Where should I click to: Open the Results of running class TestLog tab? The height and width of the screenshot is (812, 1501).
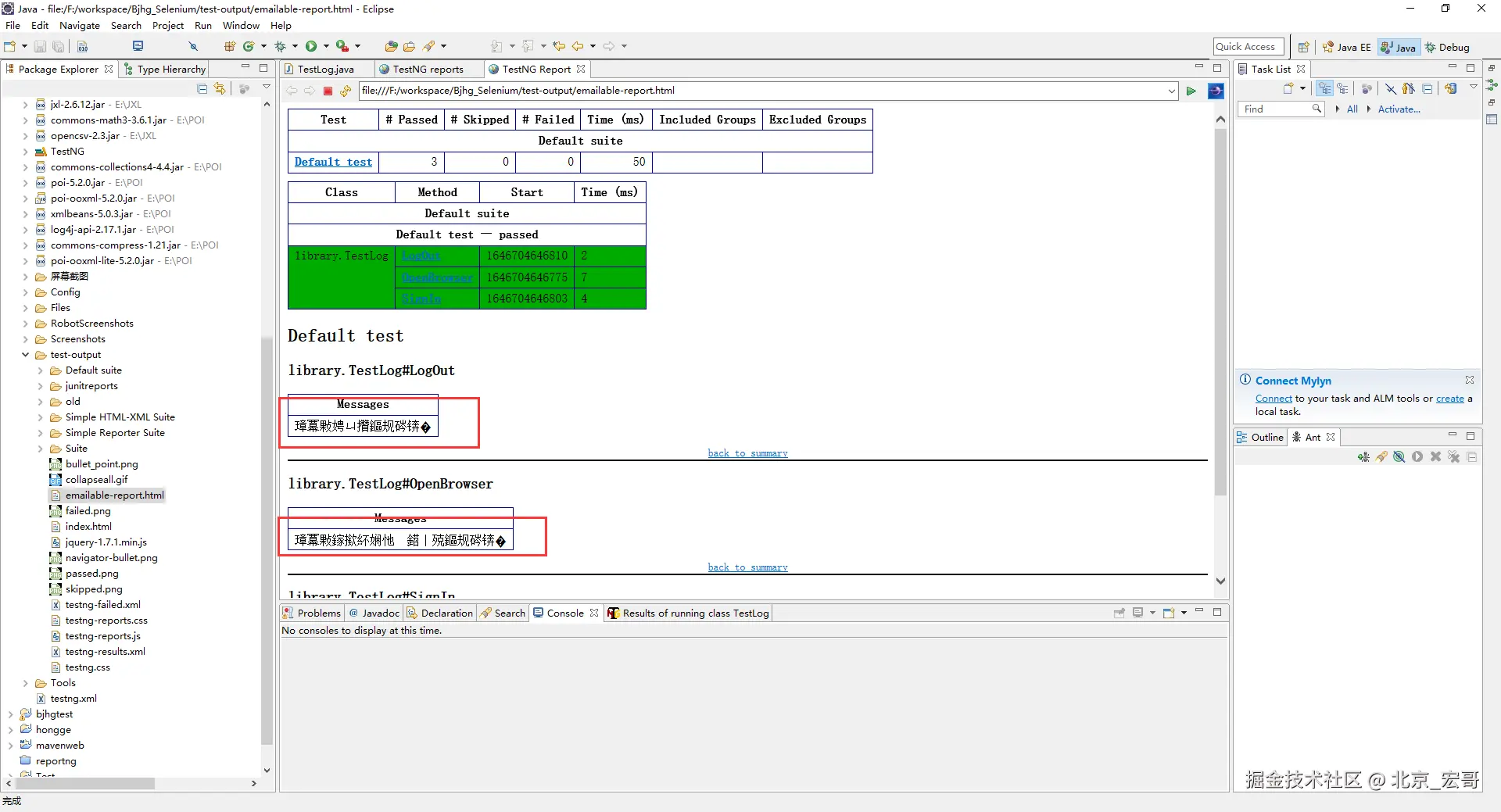pos(689,613)
